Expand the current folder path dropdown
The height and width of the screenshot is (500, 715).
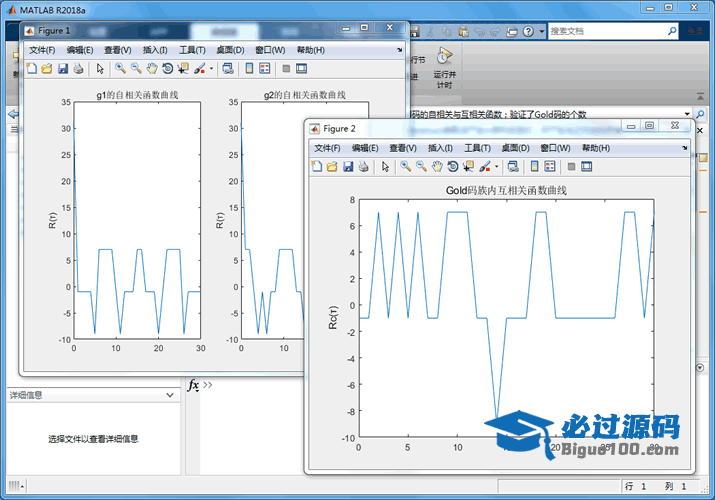[689, 114]
